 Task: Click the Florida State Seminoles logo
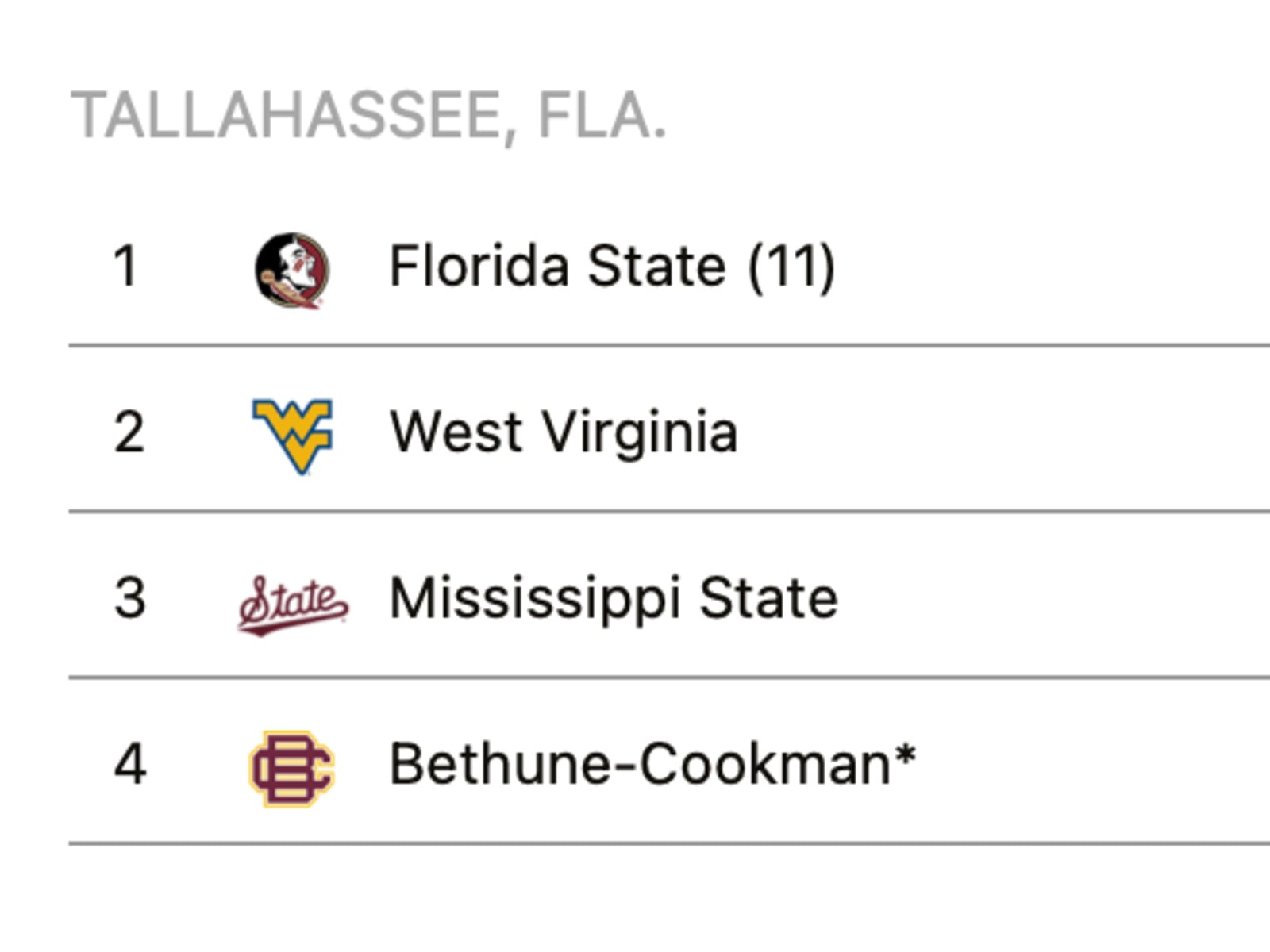pos(292,270)
